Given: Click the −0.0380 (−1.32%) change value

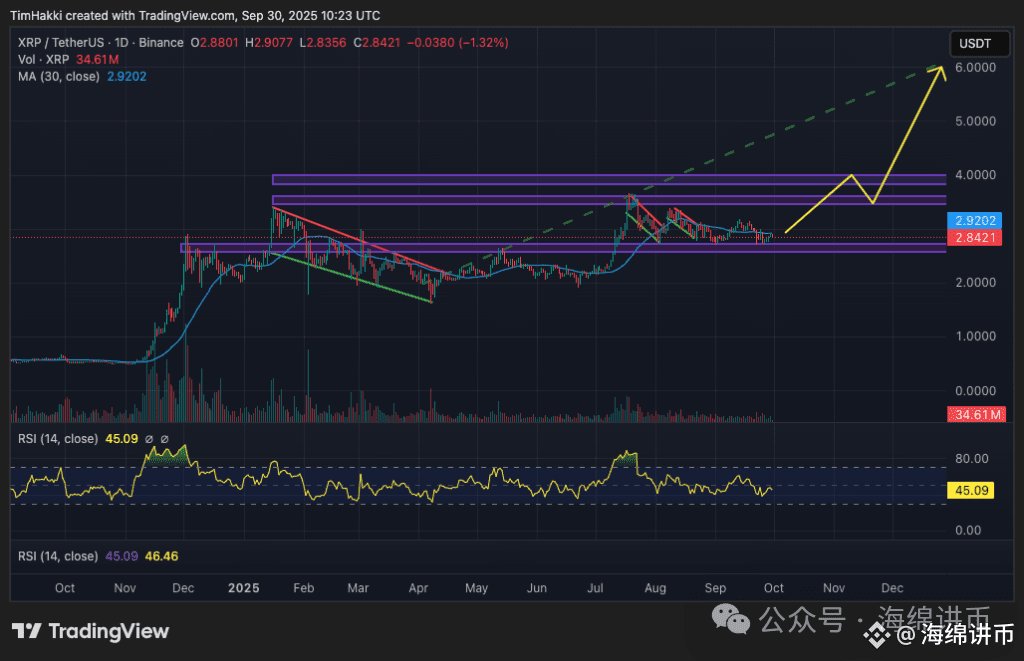Looking at the screenshot, I should point(457,42).
